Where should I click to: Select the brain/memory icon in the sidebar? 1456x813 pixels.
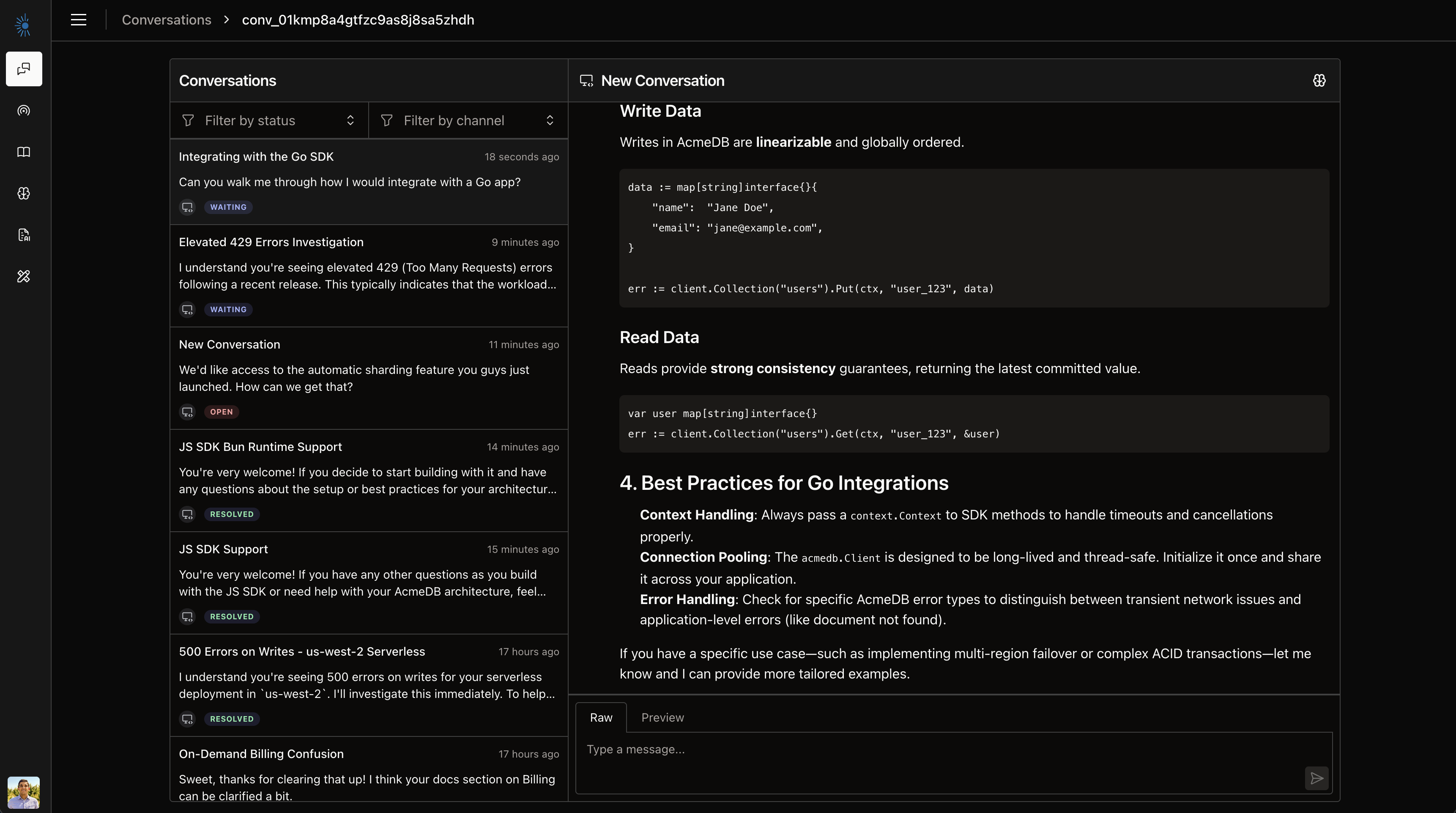coord(24,193)
